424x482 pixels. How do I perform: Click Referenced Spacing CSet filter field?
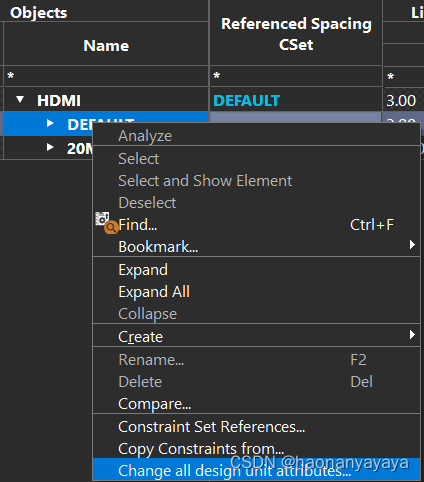[296, 76]
